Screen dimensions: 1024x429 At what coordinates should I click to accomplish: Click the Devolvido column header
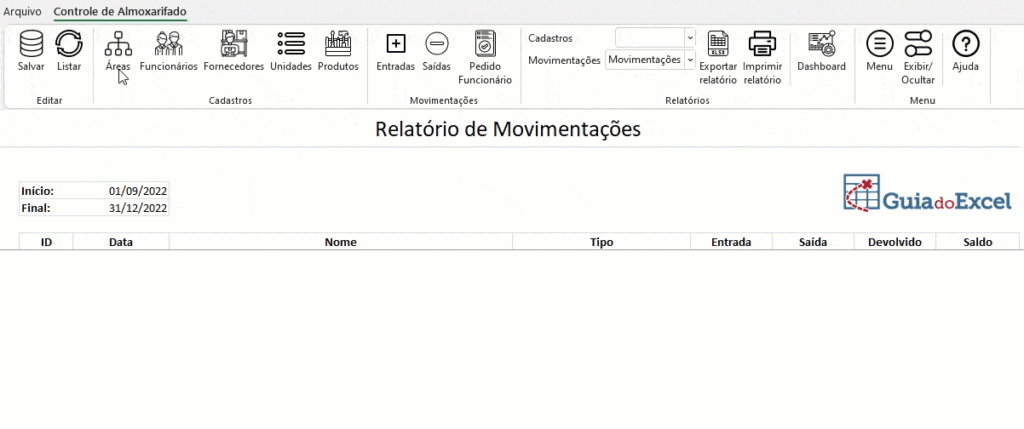[x=895, y=242]
